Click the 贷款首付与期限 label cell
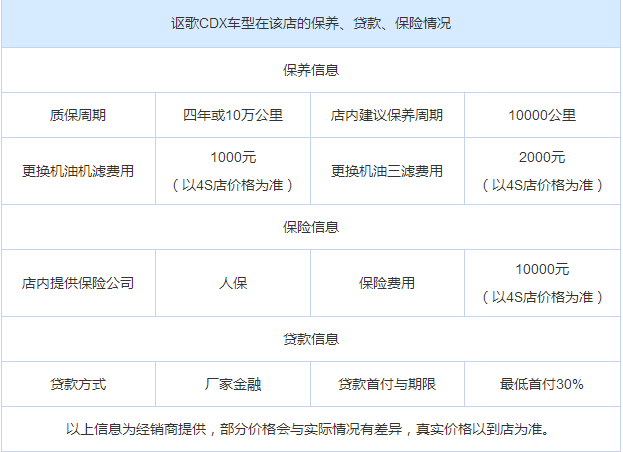 pyautogui.click(x=387, y=384)
